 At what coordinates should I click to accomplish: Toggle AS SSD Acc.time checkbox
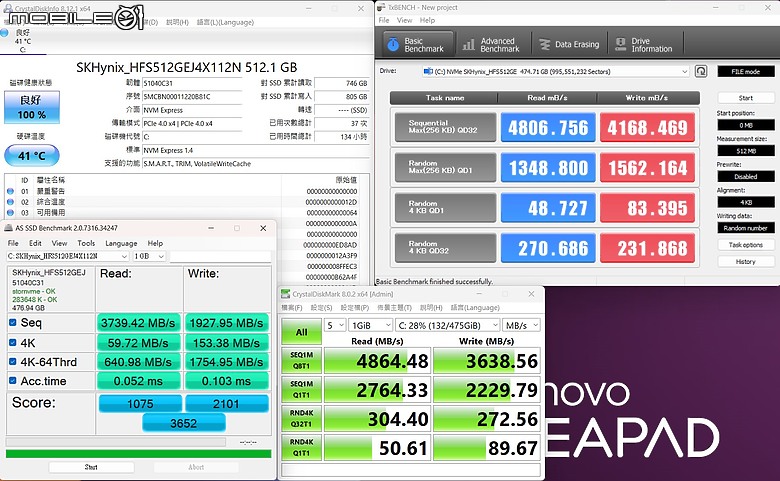click(13, 381)
